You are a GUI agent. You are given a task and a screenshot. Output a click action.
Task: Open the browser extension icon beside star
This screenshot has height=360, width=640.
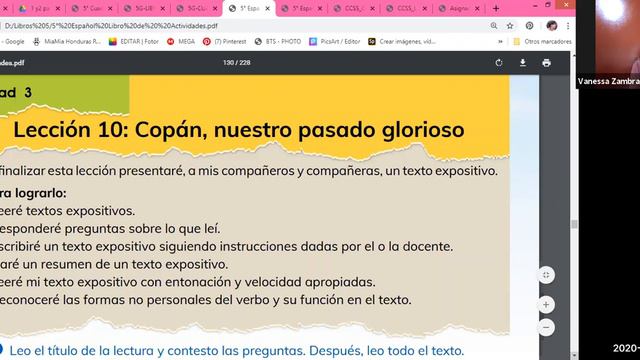529,26
